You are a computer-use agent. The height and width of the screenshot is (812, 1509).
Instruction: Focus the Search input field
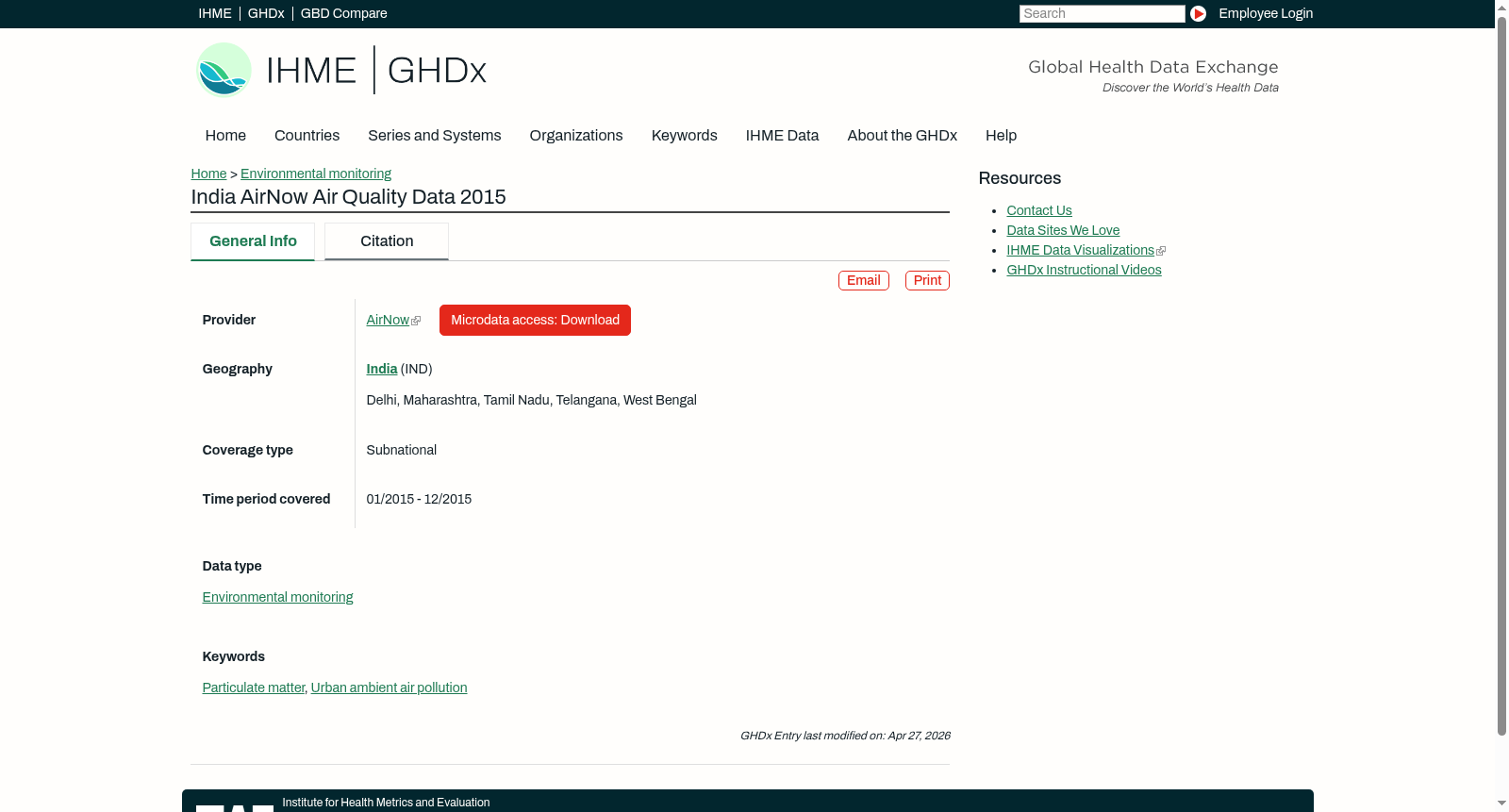coord(1102,13)
